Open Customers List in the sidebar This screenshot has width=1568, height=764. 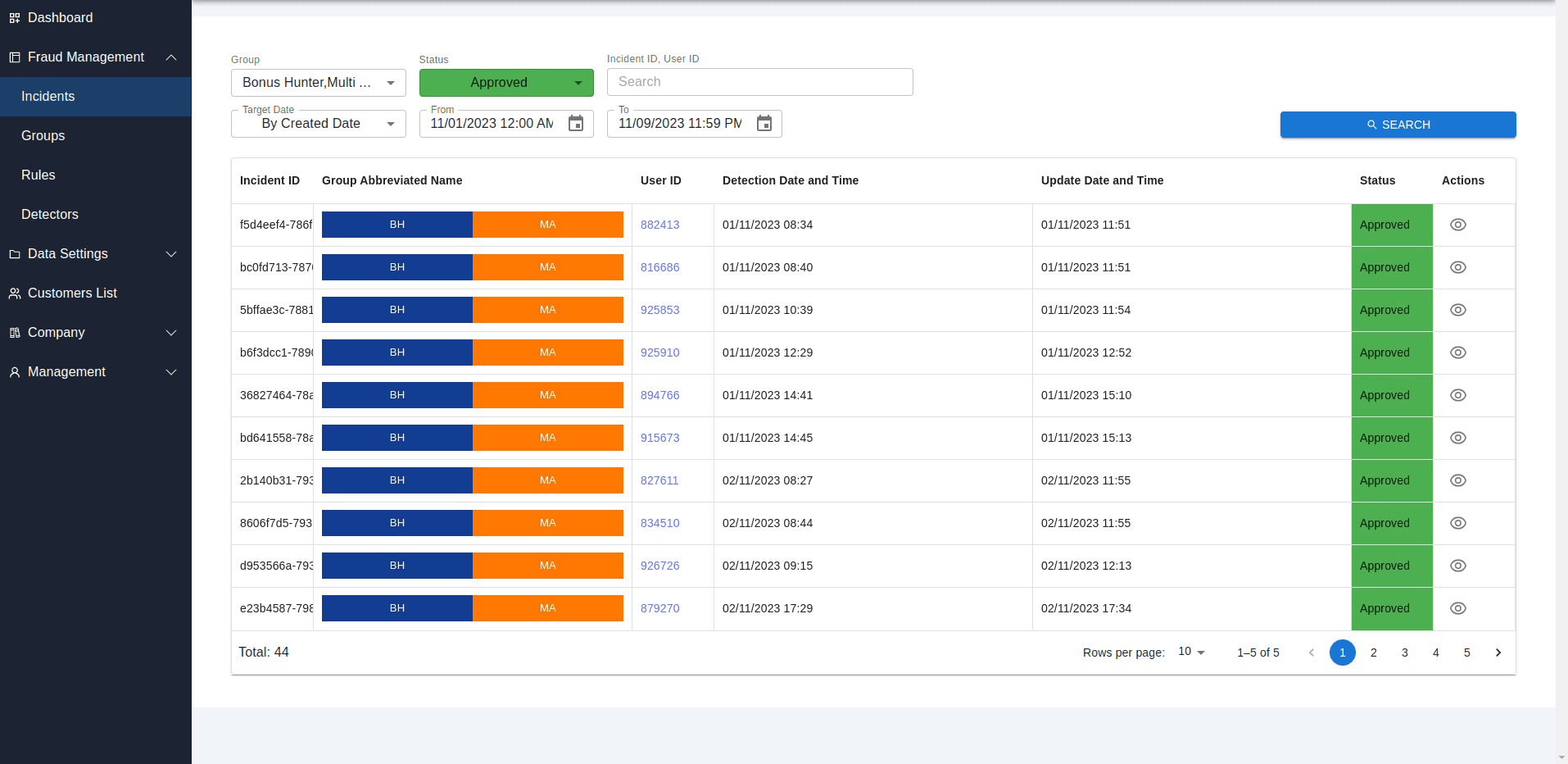pos(96,293)
